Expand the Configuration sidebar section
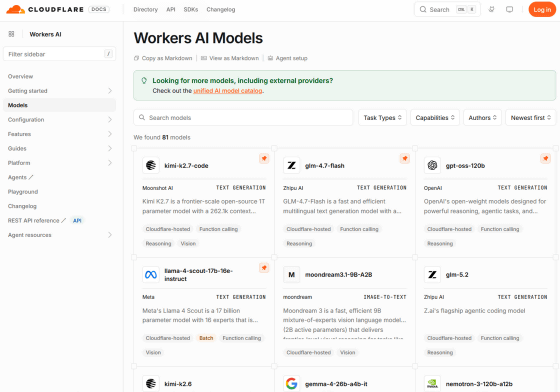560x392 pixels. click(110, 120)
